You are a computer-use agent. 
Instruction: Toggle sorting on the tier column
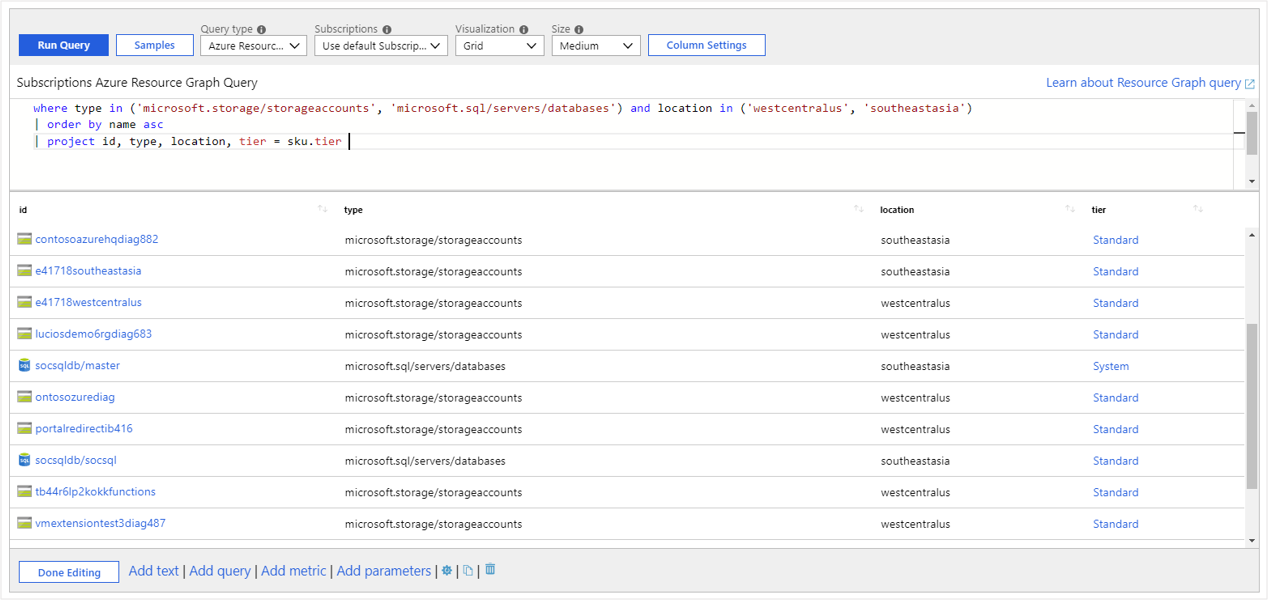coord(1198,208)
